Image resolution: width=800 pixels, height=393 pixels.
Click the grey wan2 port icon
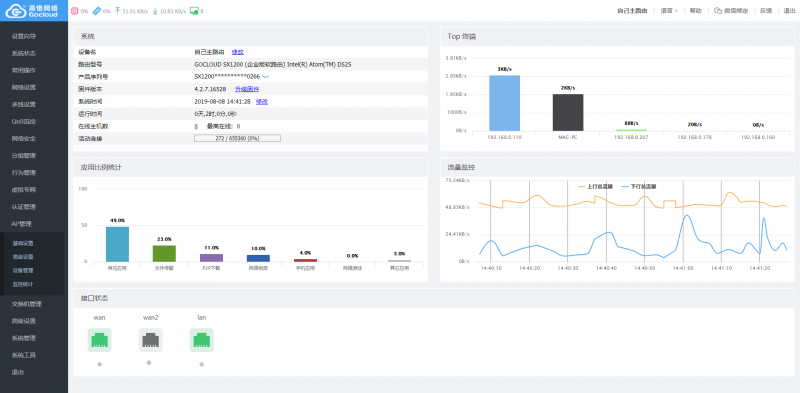[x=151, y=340]
